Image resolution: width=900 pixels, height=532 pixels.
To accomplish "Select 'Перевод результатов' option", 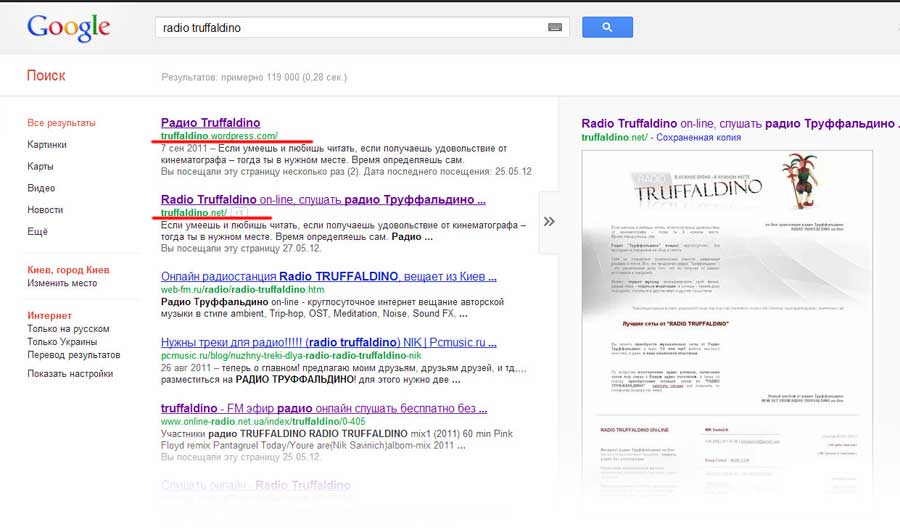I will (x=74, y=355).
